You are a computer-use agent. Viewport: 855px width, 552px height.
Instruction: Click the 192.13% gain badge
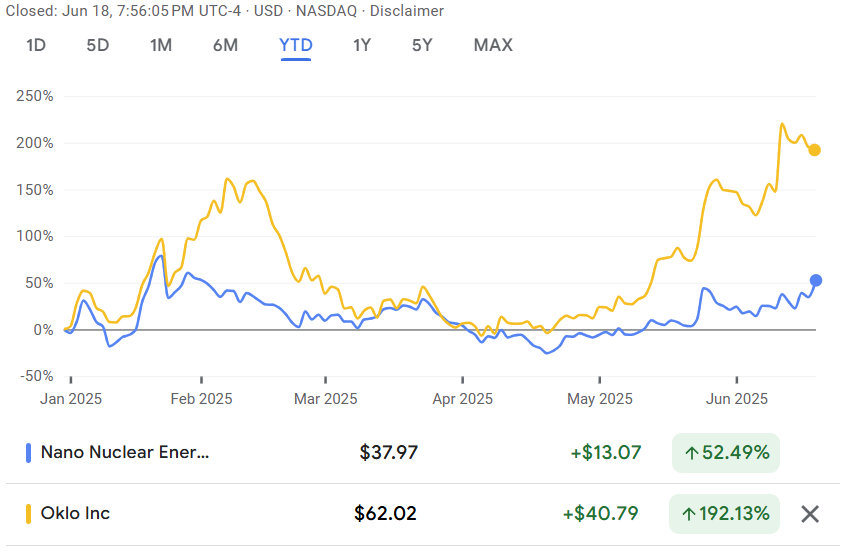(x=724, y=514)
